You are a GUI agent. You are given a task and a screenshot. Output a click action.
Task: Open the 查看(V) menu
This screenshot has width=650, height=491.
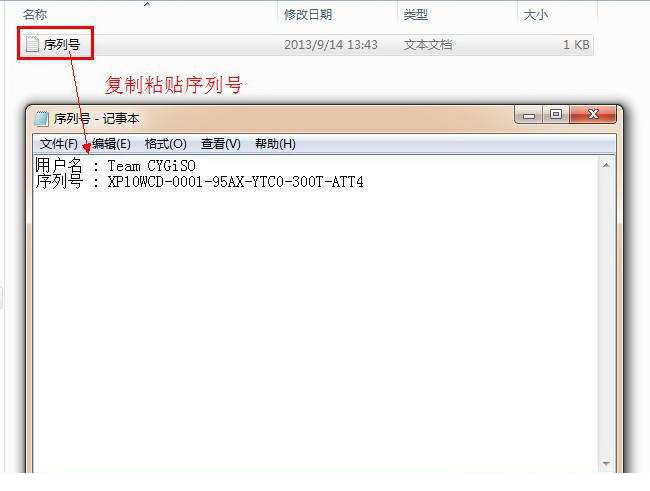[x=221, y=144]
